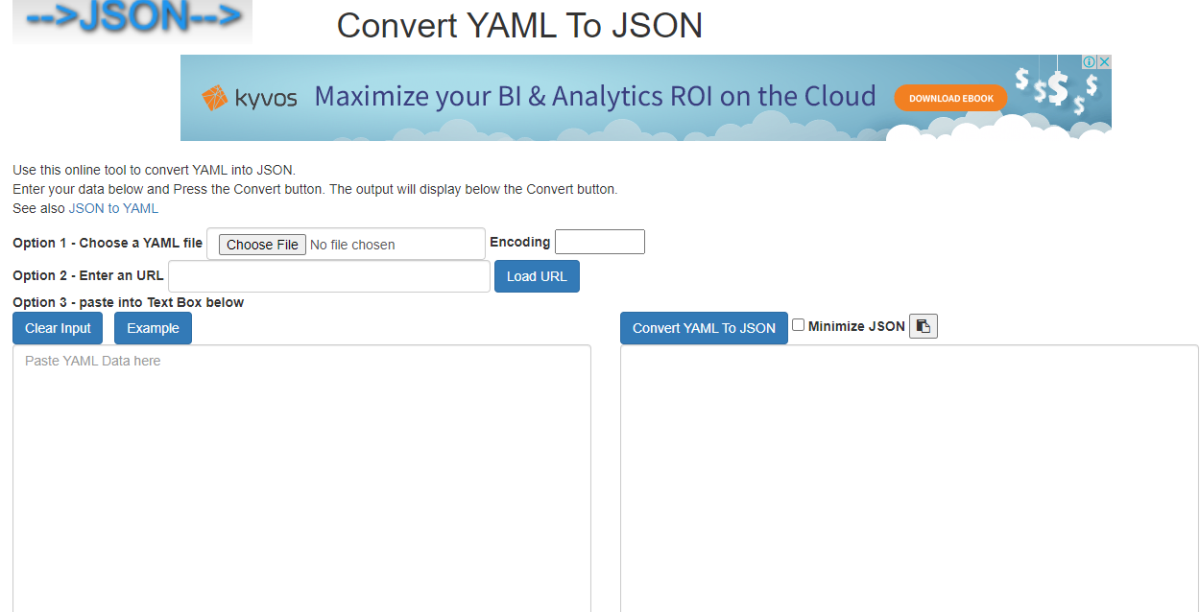Focus the Encoding input field
Screen dimensions: 1200x612
point(599,241)
